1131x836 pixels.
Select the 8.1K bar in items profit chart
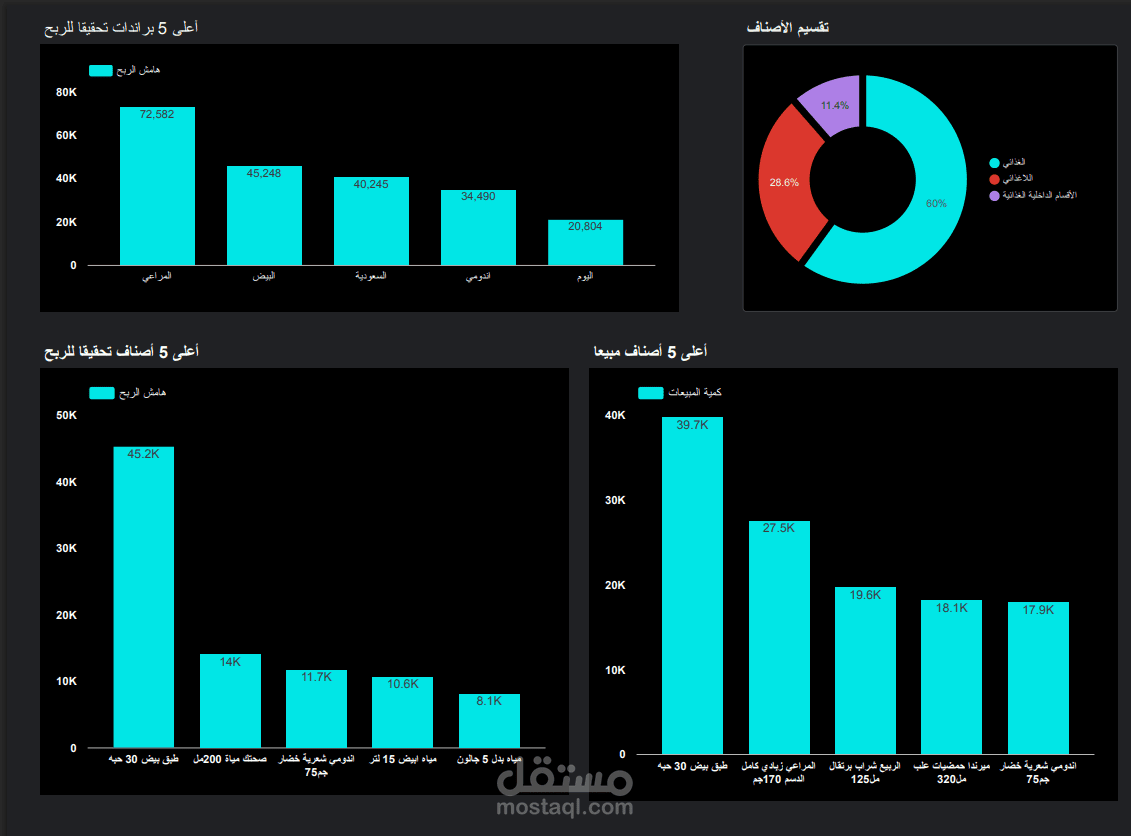pyautogui.click(x=489, y=721)
